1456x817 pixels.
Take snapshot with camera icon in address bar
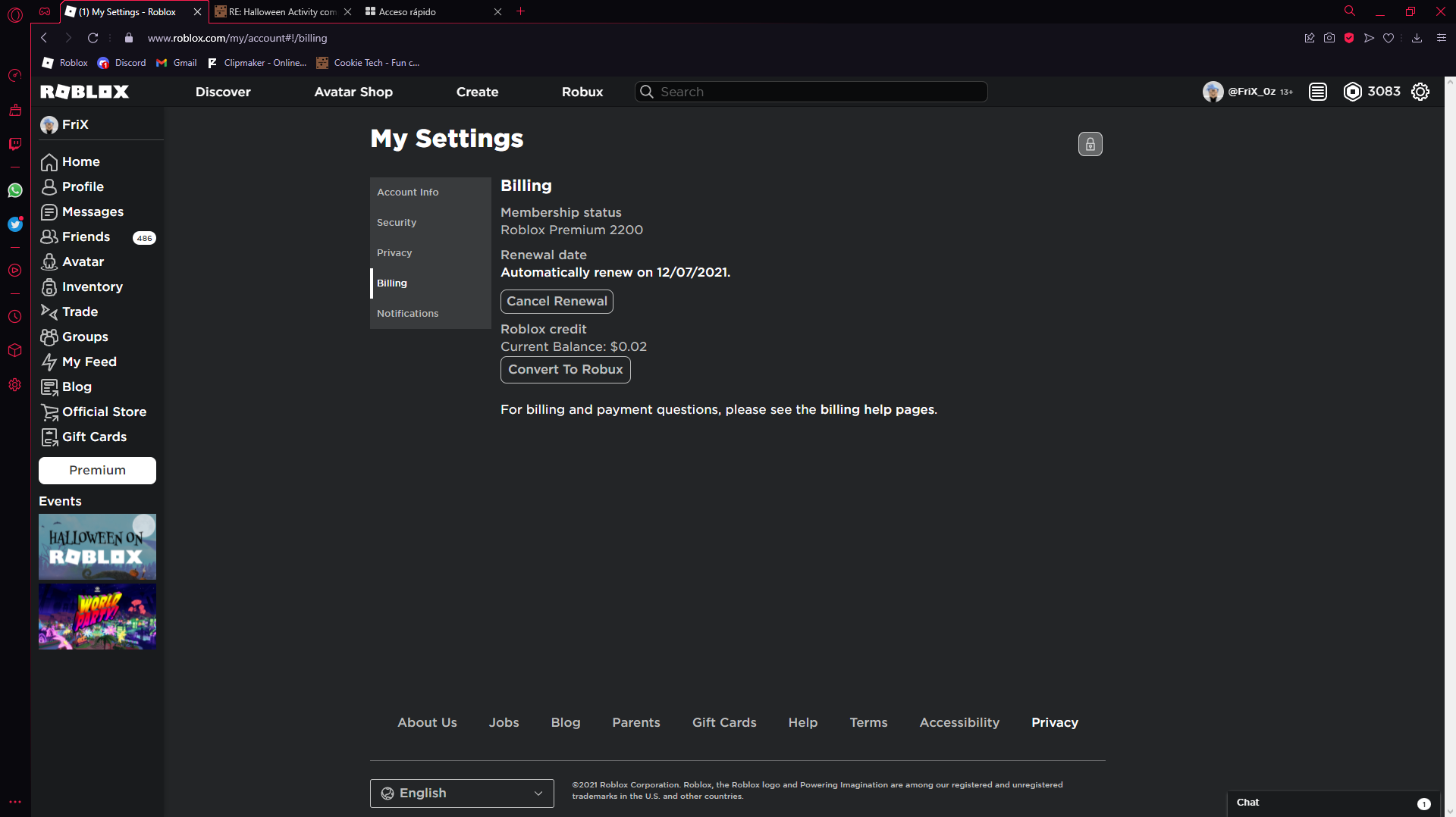click(1329, 38)
